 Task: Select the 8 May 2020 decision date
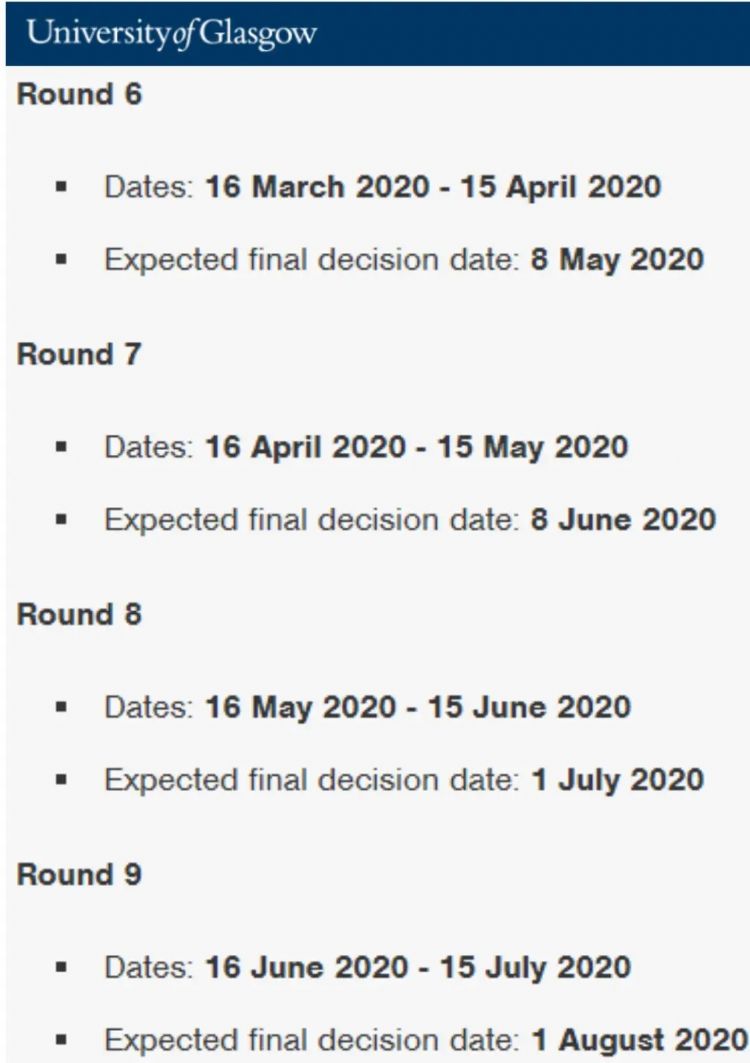[x=617, y=260]
